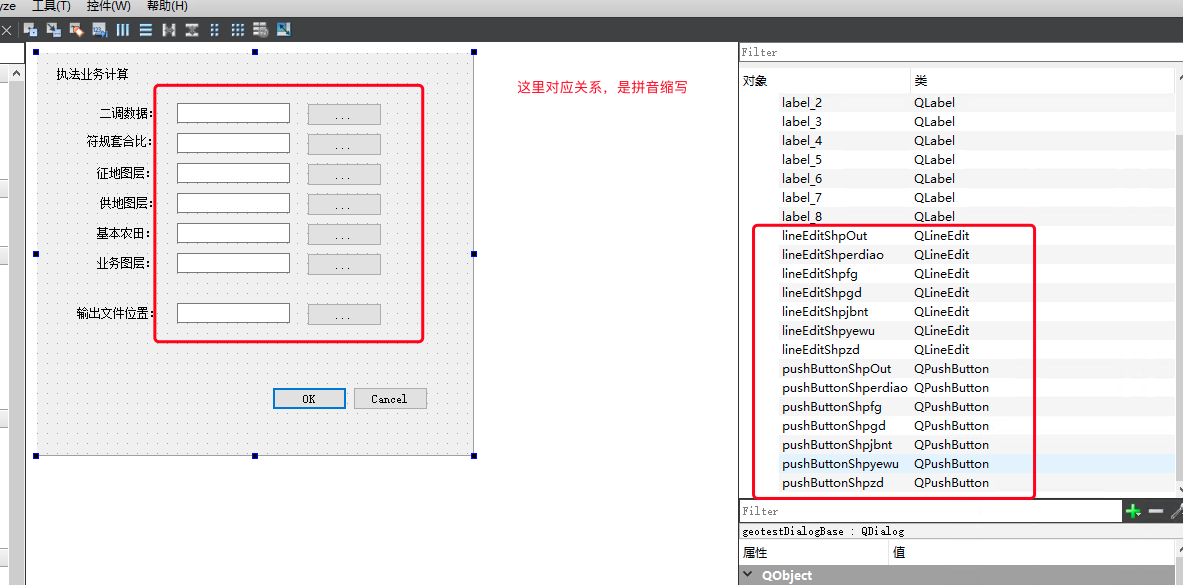Click green plus to add dynamic property
This screenshot has width=1183, height=585.
tap(1133, 511)
